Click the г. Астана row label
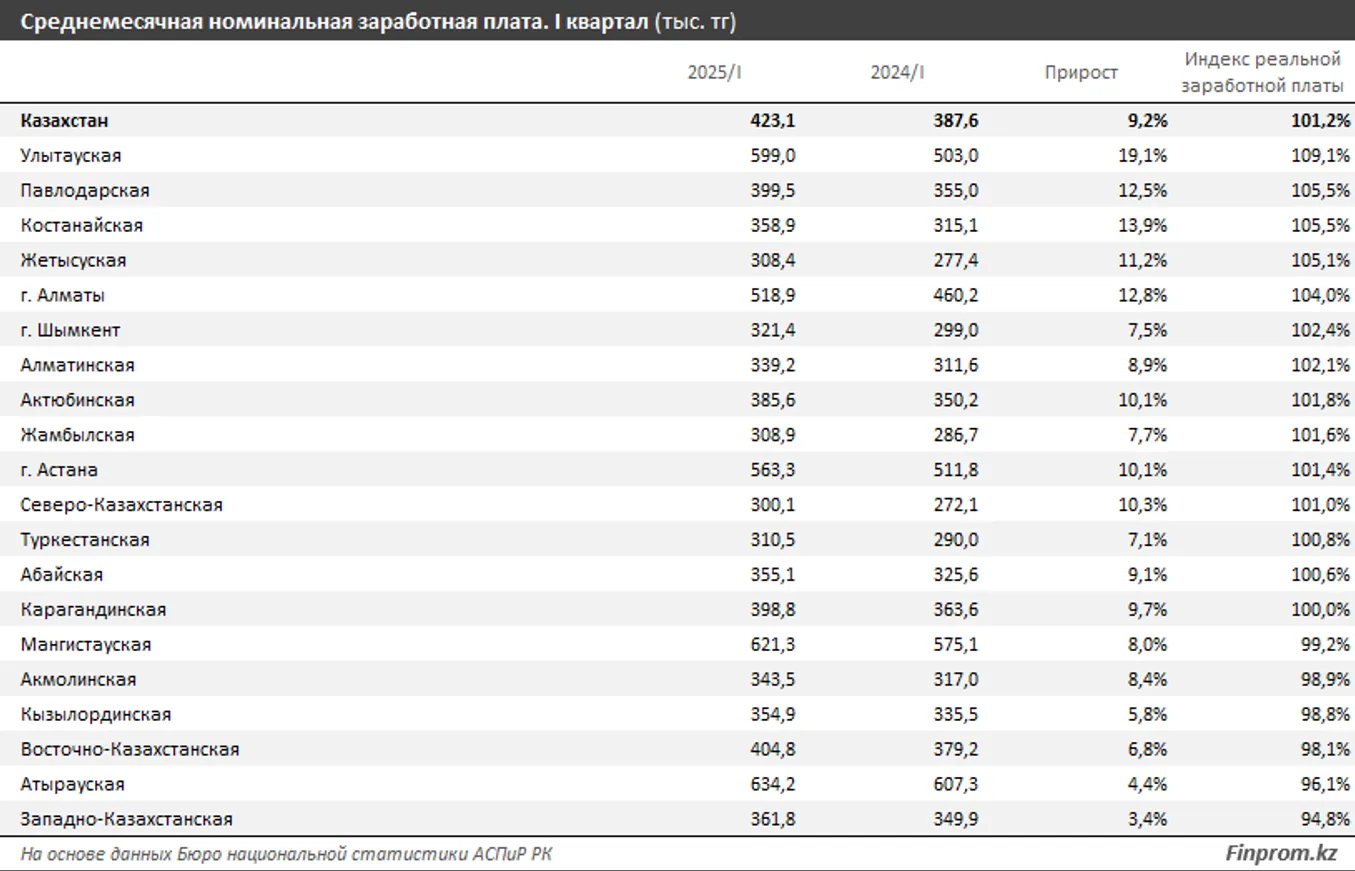 coord(59,470)
